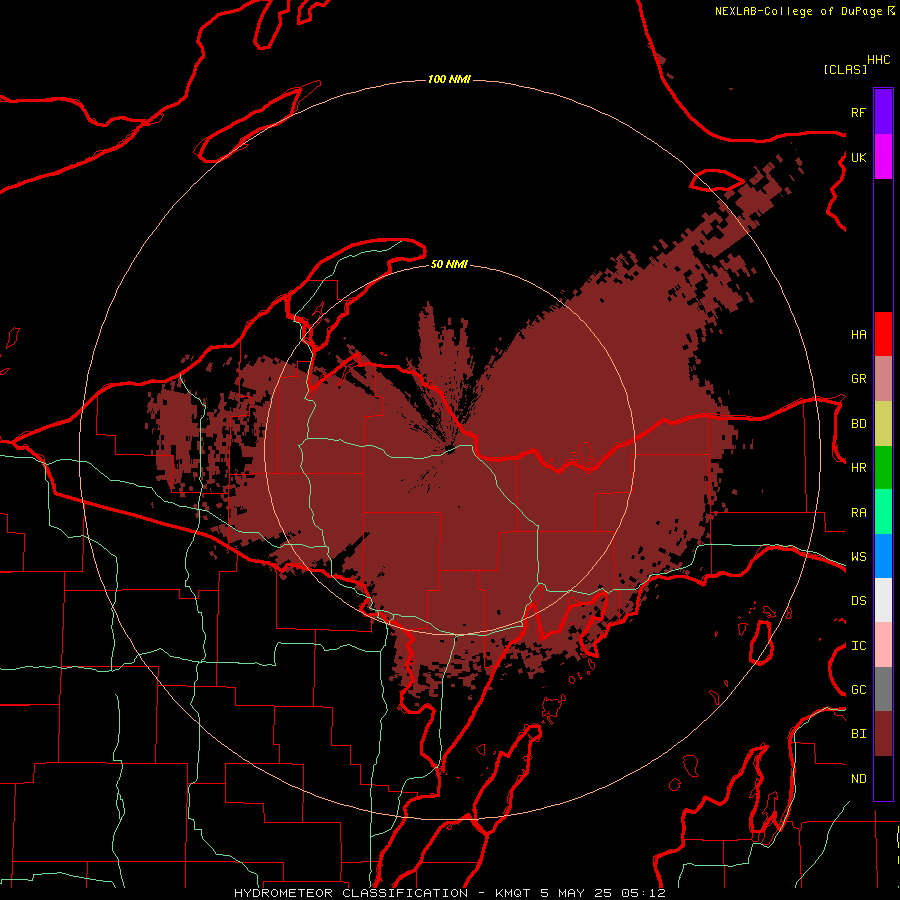
Task: Click the HYDROMETEOR CLASSIFICATION KMQT timestamp caption
Action: 450,893
